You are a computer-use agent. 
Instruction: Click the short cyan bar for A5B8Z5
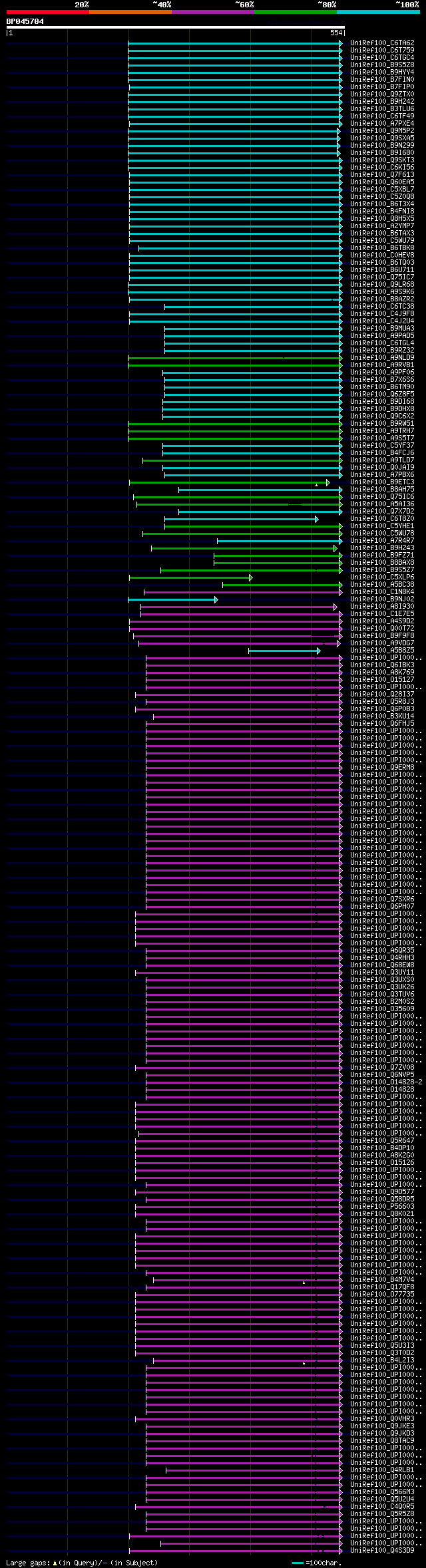284,651
